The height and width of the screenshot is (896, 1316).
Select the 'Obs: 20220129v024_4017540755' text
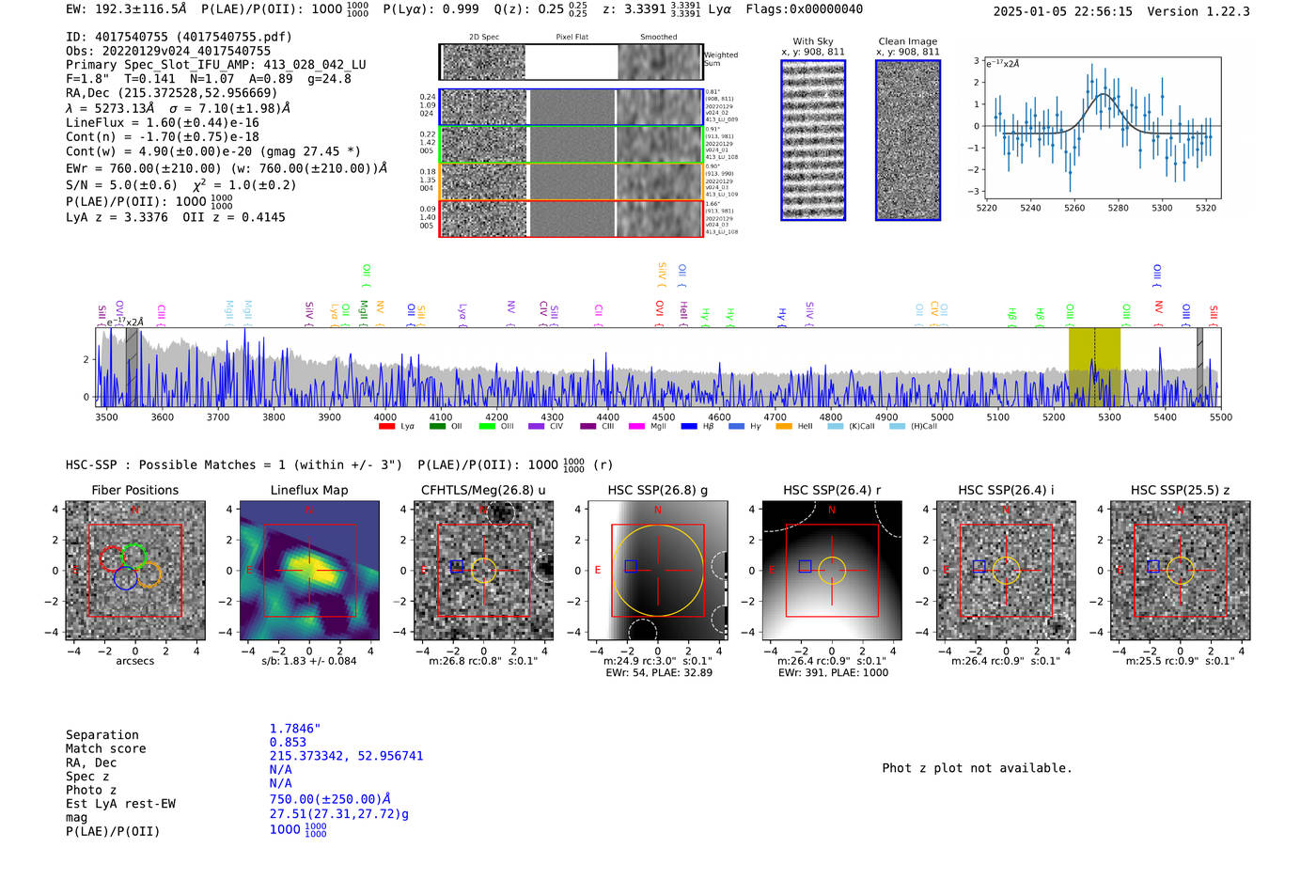pos(168,51)
